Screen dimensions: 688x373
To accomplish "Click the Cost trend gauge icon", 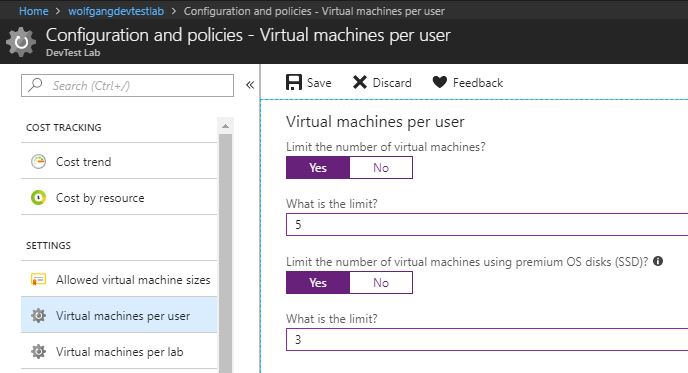I will pos(38,161).
